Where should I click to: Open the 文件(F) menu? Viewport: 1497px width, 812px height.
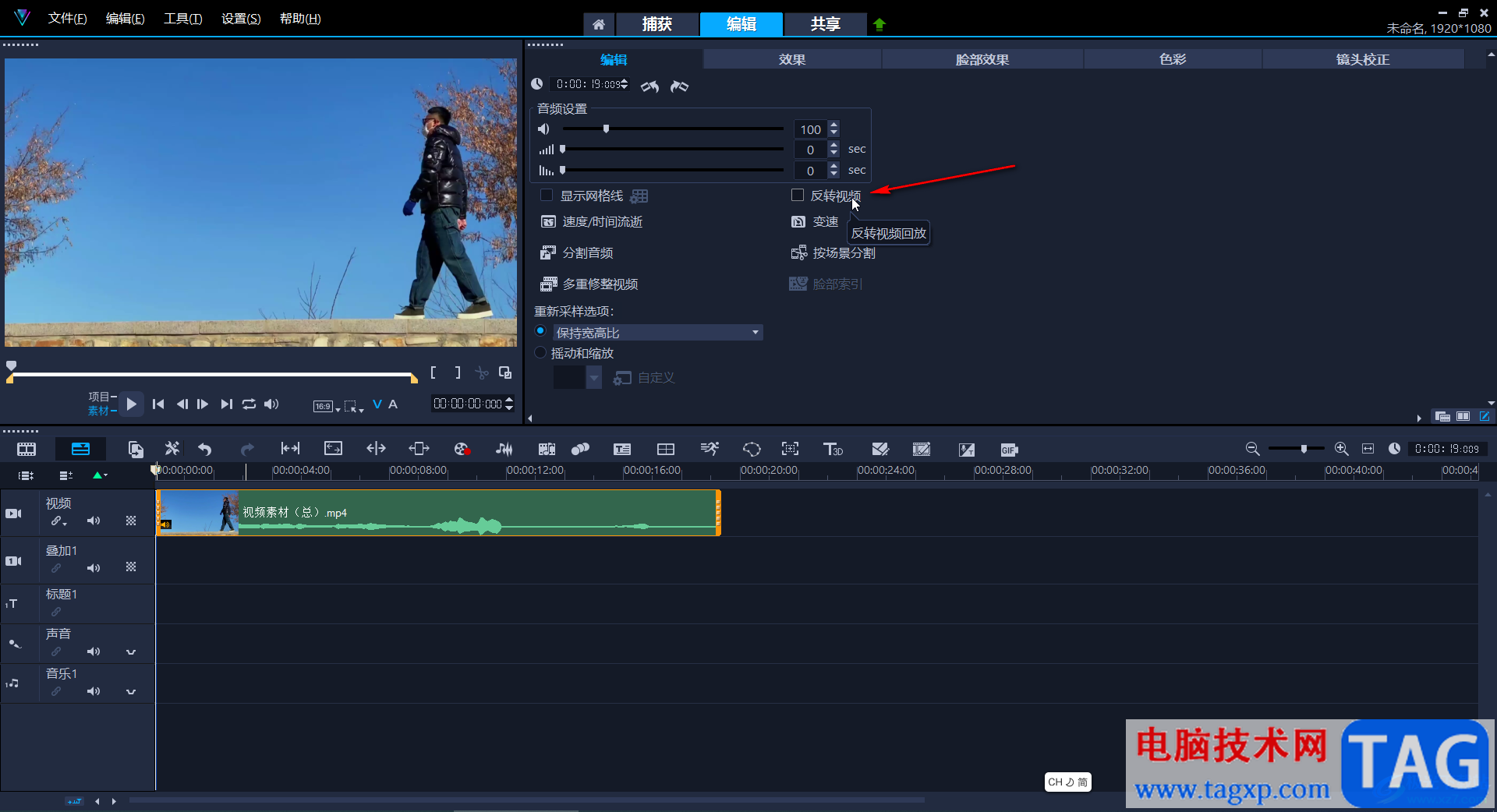68,19
